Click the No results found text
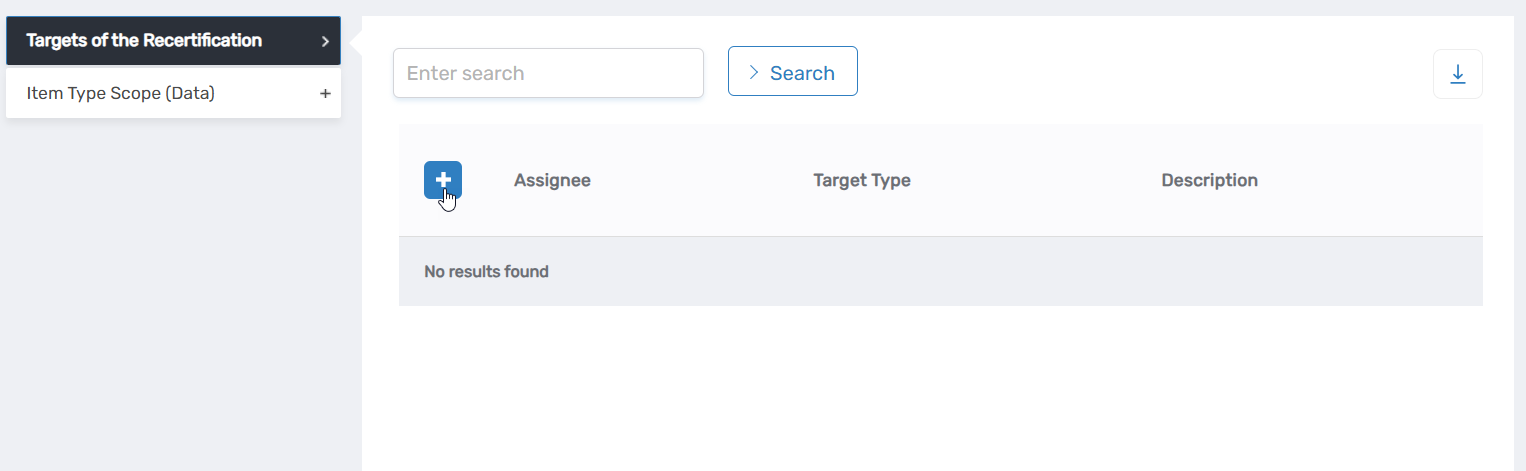 point(486,272)
